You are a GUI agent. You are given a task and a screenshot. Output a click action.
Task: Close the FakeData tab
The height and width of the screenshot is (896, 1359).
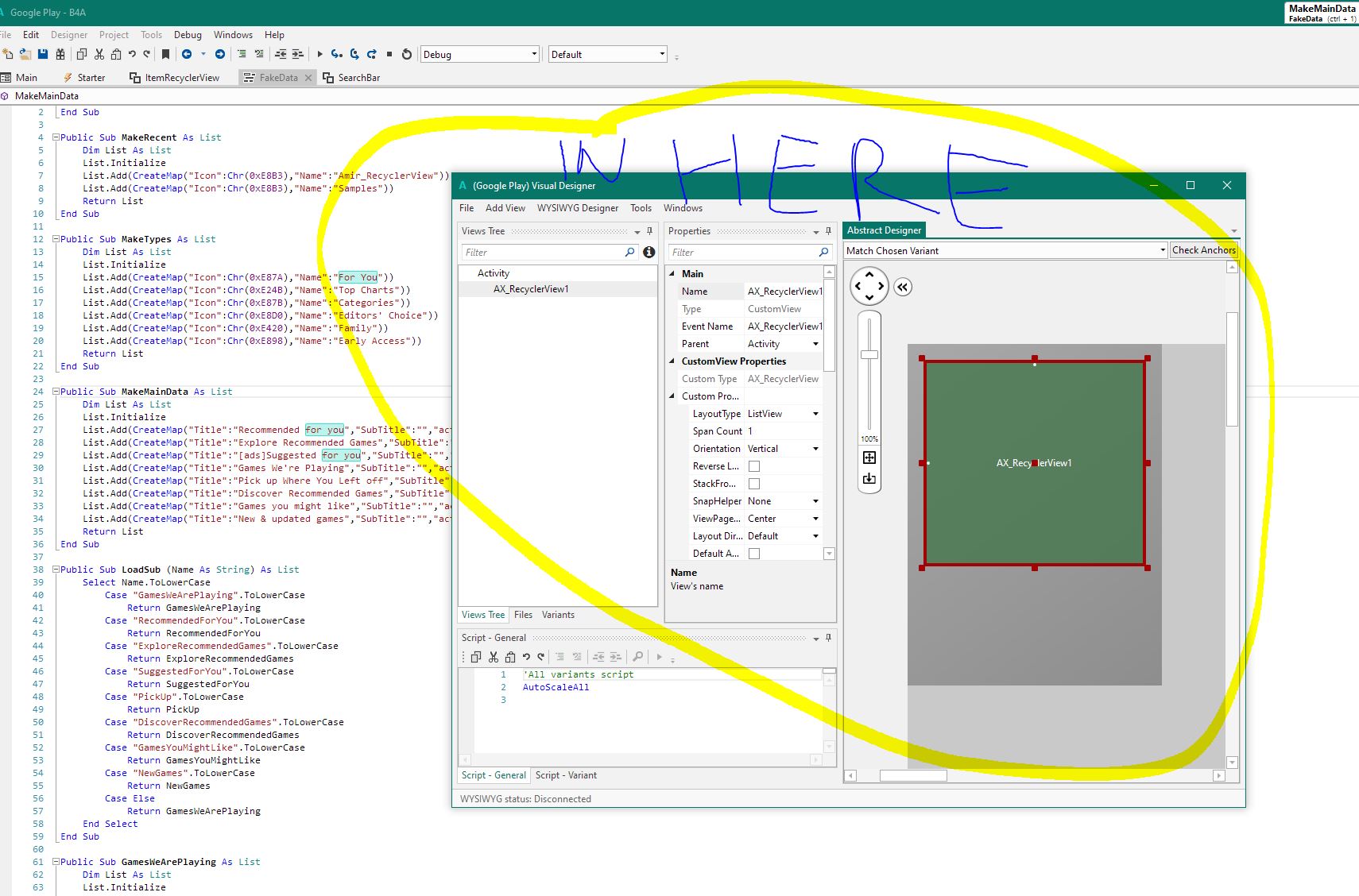coord(307,78)
